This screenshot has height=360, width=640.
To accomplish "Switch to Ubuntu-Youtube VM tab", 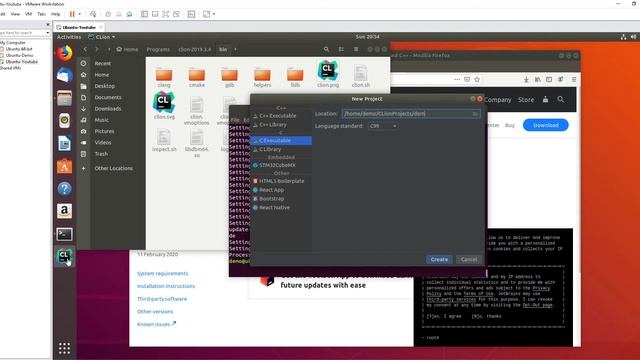I will pos(79,27).
